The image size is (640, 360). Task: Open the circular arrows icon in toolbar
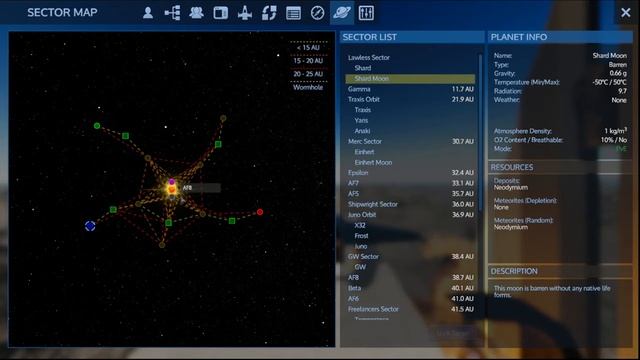click(x=269, y=13)
